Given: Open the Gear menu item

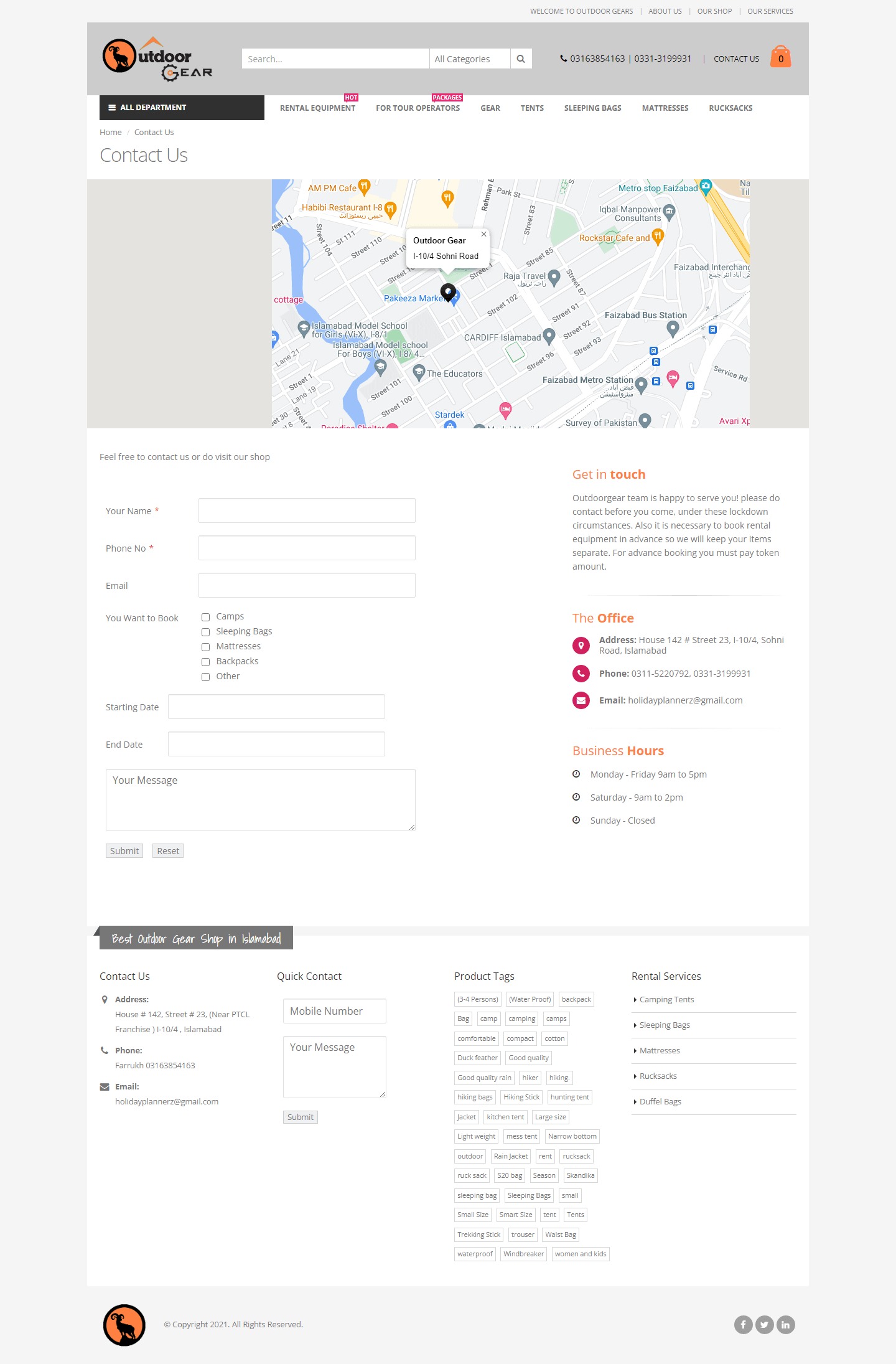Looking at the screenshot, I should click(x=490, y=108).
